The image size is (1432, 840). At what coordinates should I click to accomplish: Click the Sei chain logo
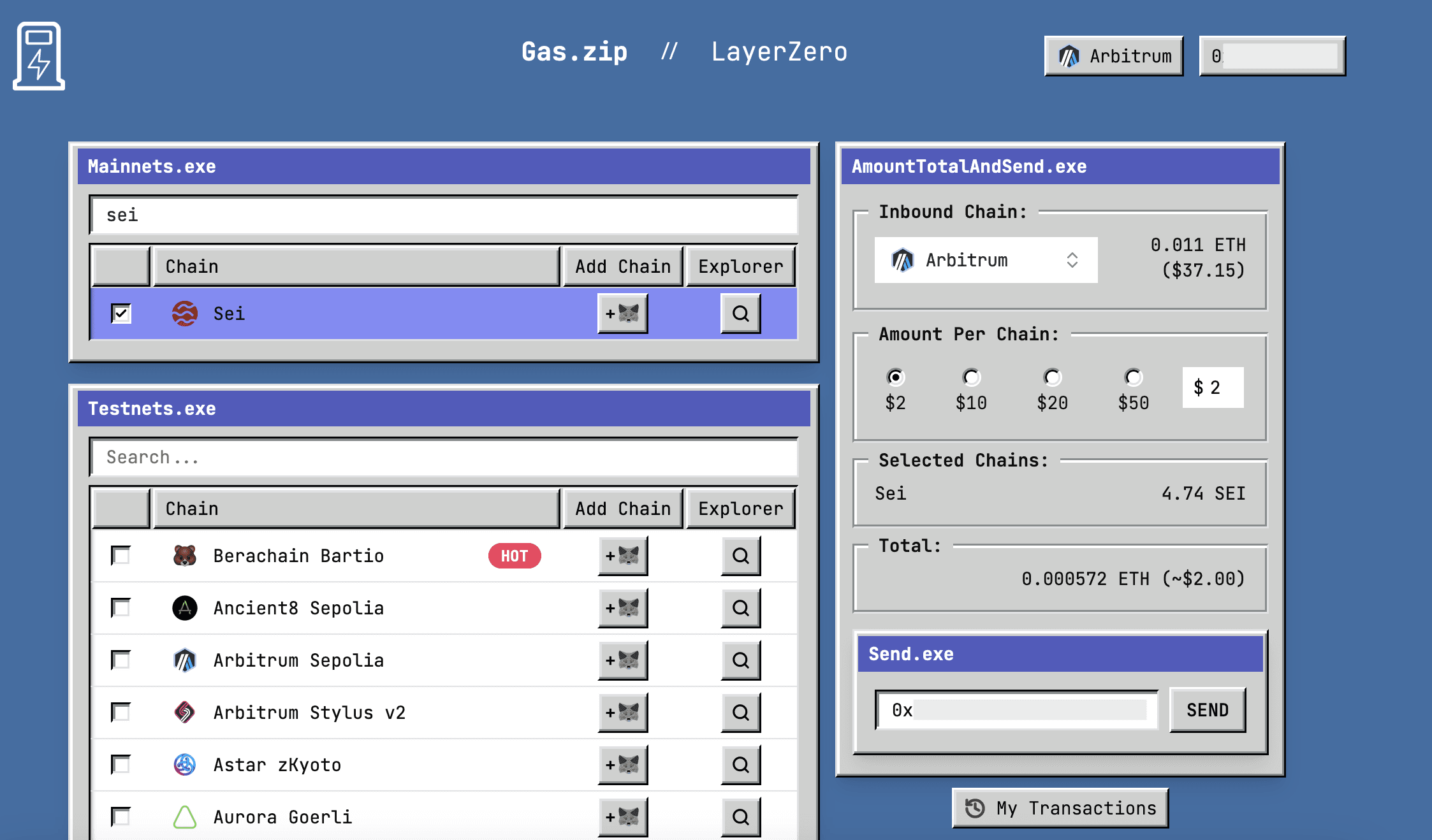185,314
